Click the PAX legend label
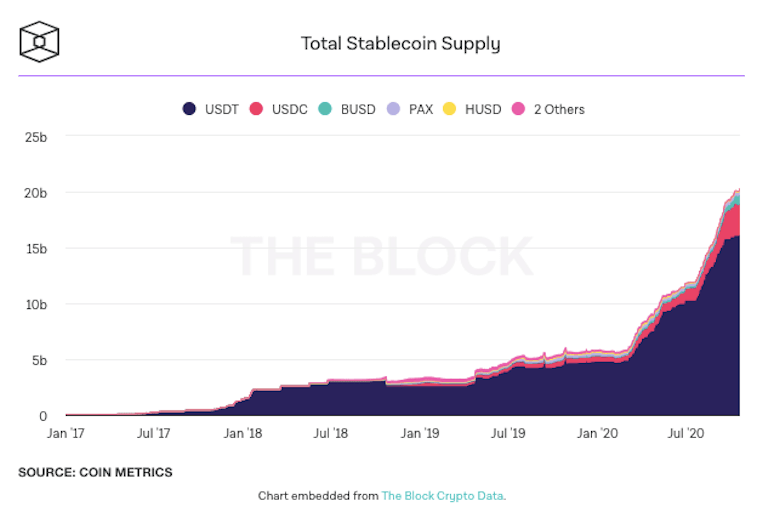The width and height of the screenshot is (780, 518). click(421, 109)
